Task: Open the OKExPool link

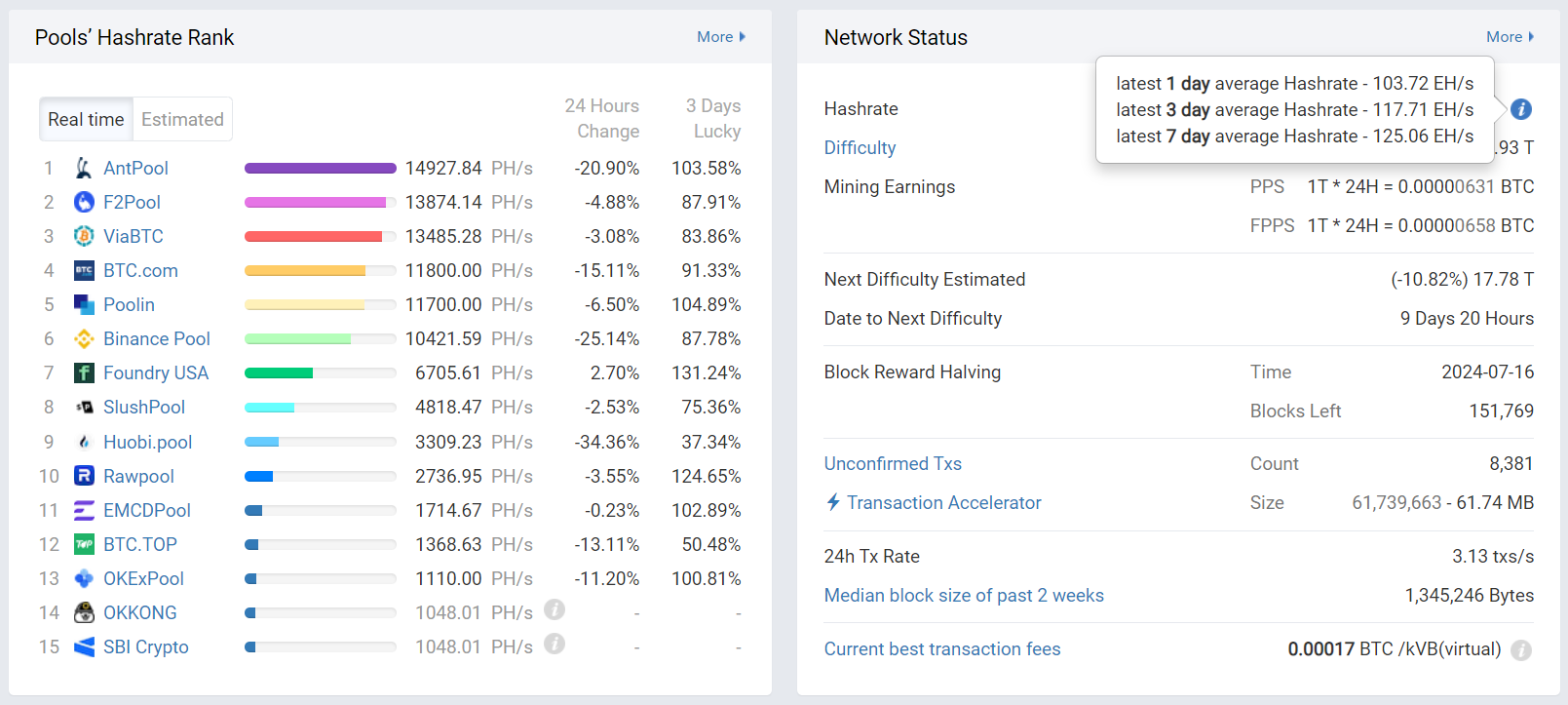Action: tap(143, 578)
